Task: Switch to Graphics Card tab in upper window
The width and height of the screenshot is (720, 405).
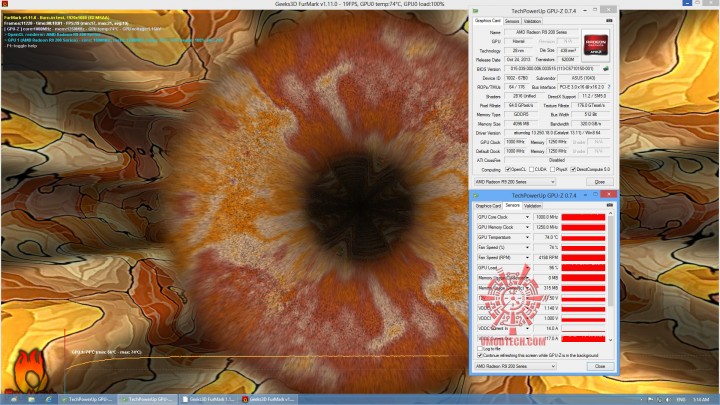Action: (x=487, y=21)
